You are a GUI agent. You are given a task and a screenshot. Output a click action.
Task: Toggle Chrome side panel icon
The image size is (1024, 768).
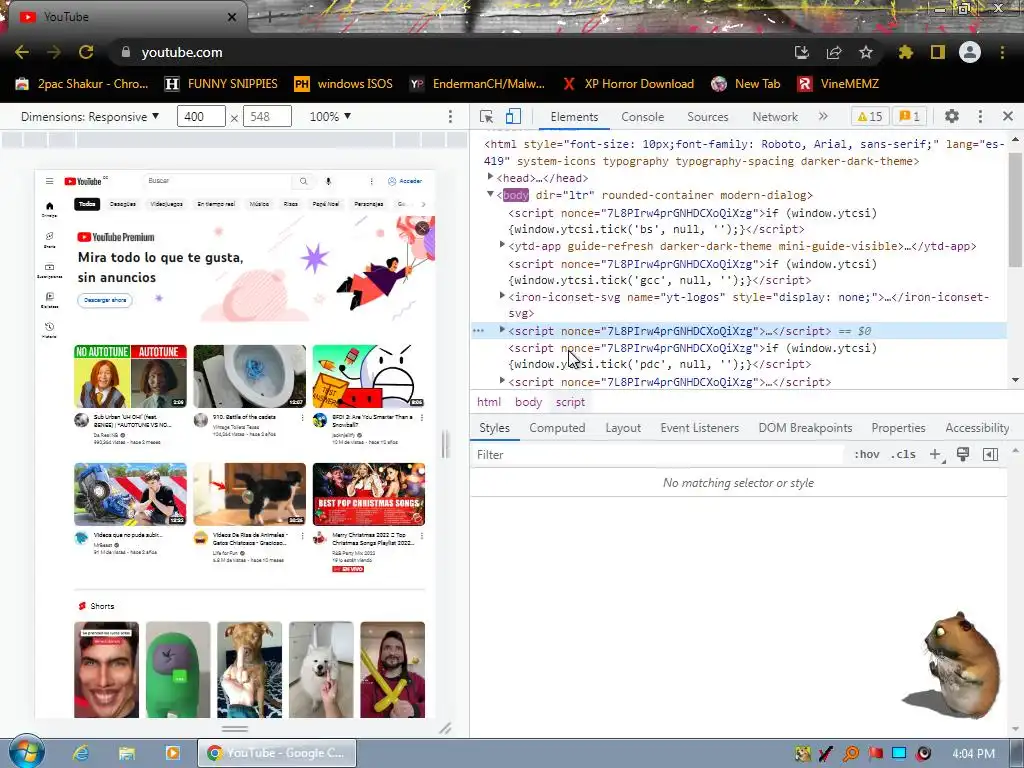coord(938,52)
